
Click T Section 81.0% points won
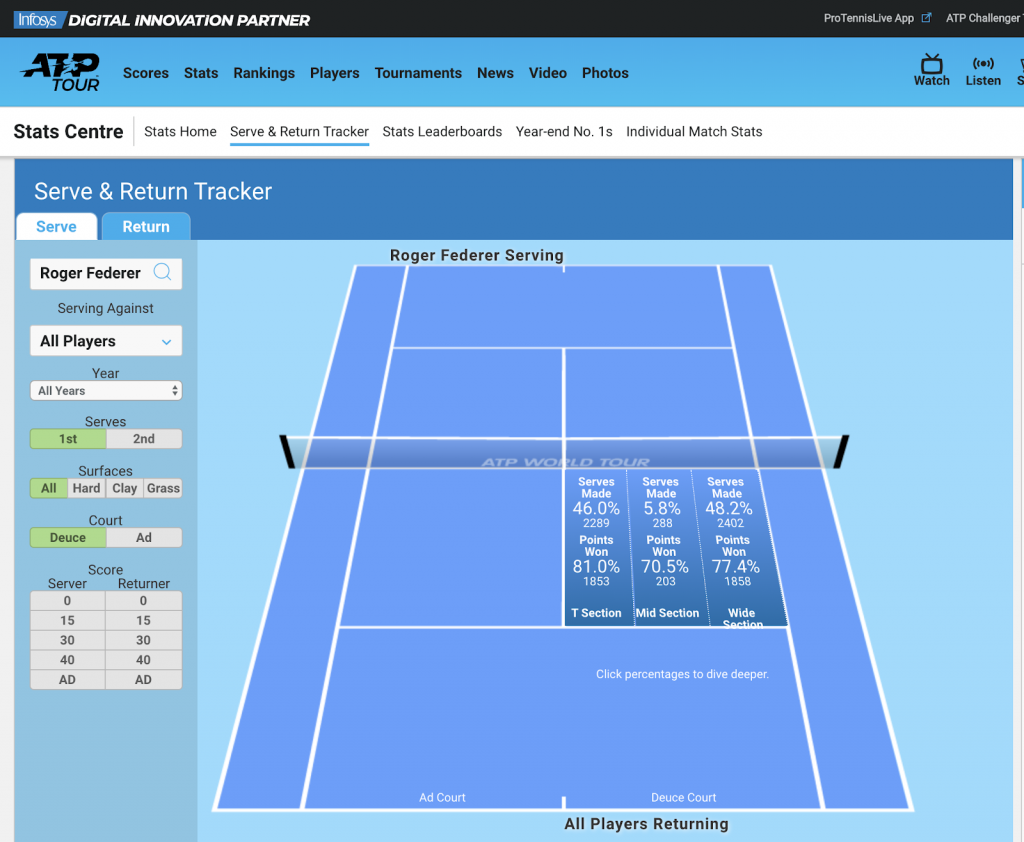click(x=596, y=566)
